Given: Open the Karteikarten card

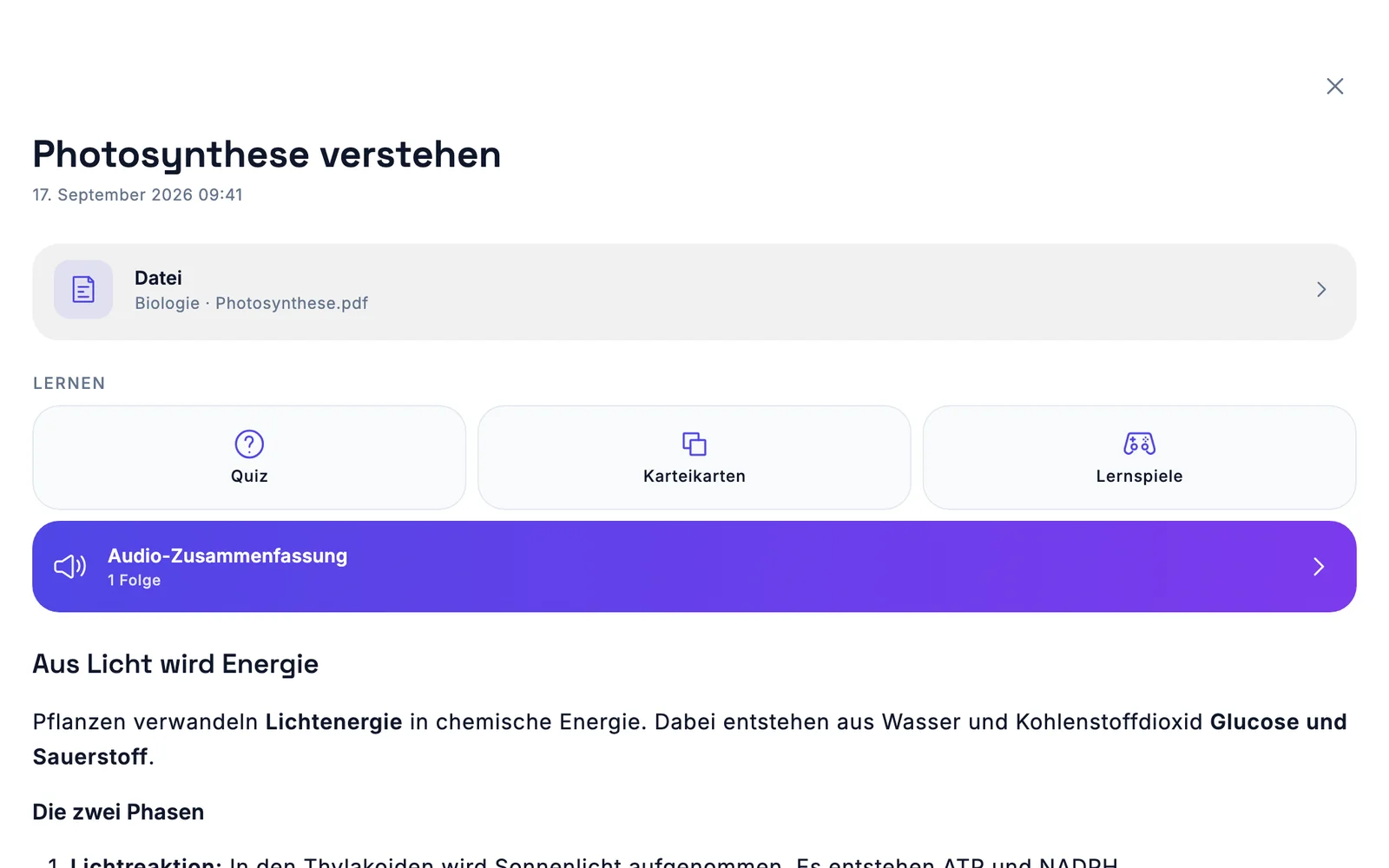Looking at the screenshot, I should [694, 457].
